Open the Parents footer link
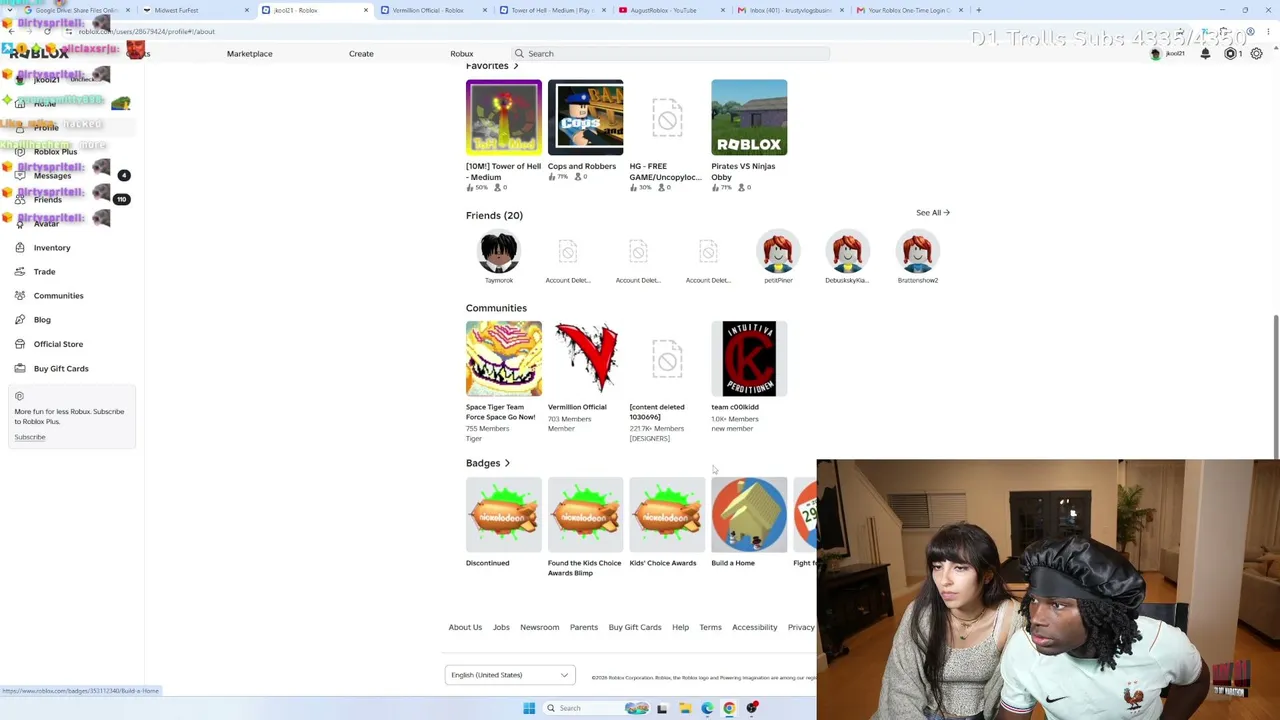This screenshot has height=720, width=1280. (584, 627)
